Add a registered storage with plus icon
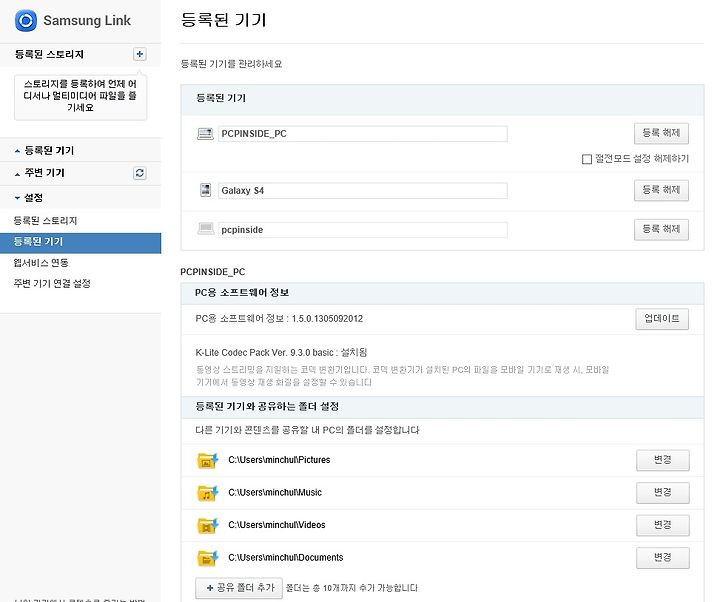The height and width of the screenshot is (602, 720). click(x=140, y=54)
